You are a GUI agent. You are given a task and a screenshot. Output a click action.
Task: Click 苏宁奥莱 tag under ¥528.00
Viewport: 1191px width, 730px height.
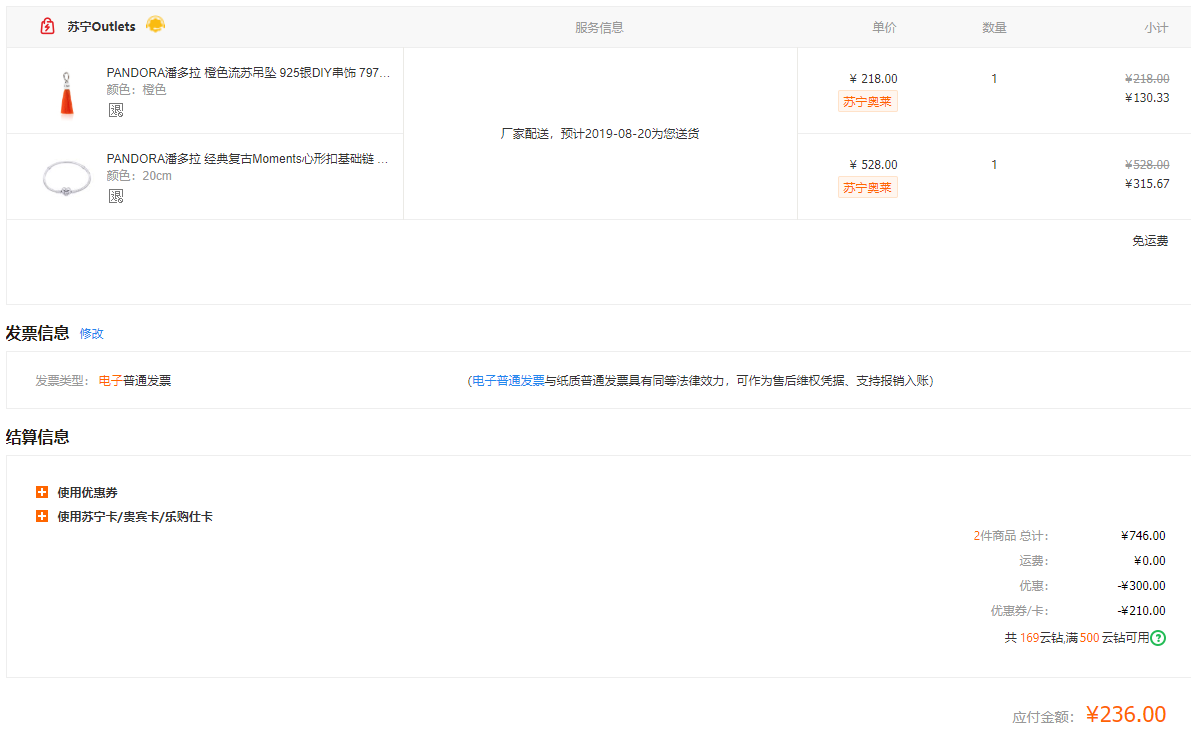coord(867,188)
